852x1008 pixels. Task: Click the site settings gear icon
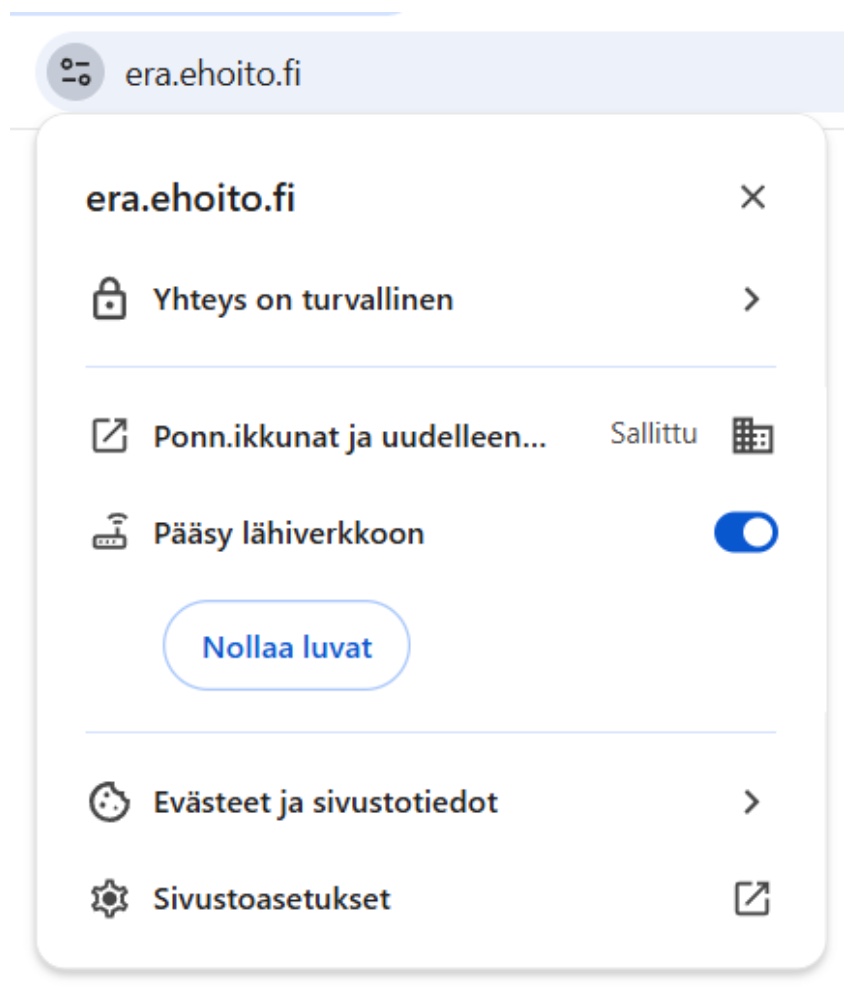108,899
